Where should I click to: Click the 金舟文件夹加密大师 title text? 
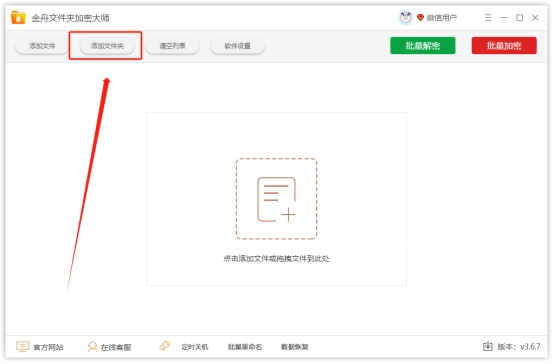point(71,18)
